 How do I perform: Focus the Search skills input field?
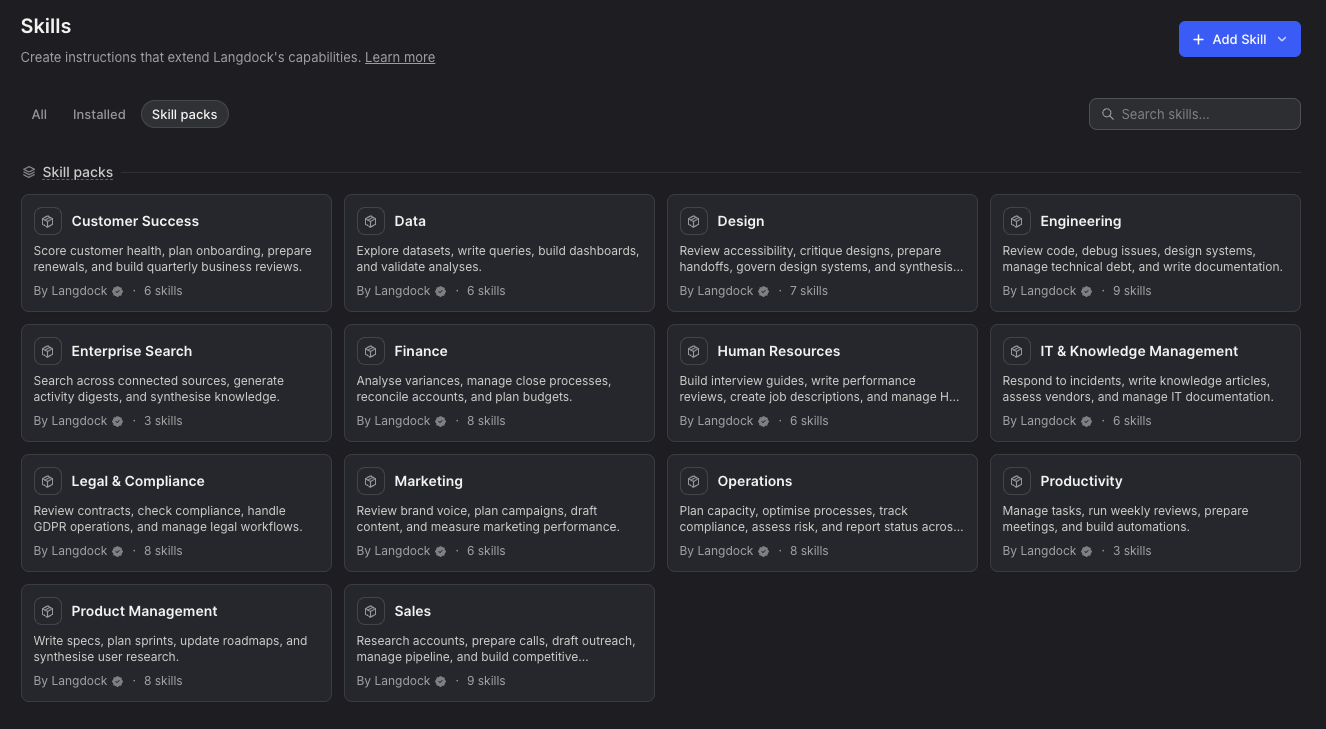(1195, 114)
